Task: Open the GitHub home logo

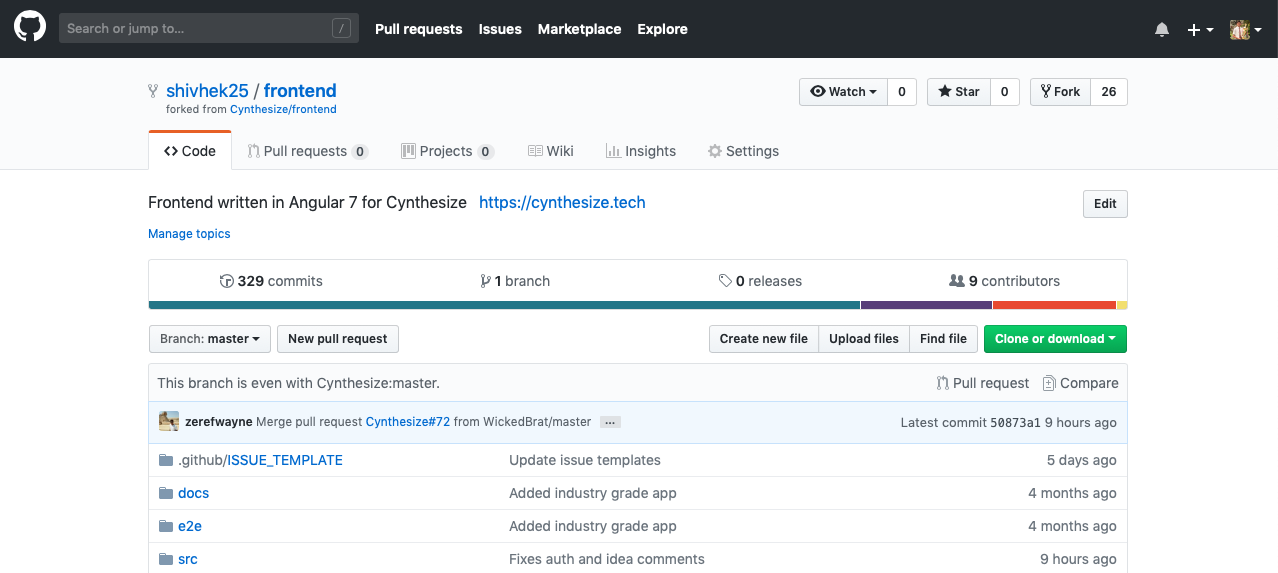Action: point(30,28)
